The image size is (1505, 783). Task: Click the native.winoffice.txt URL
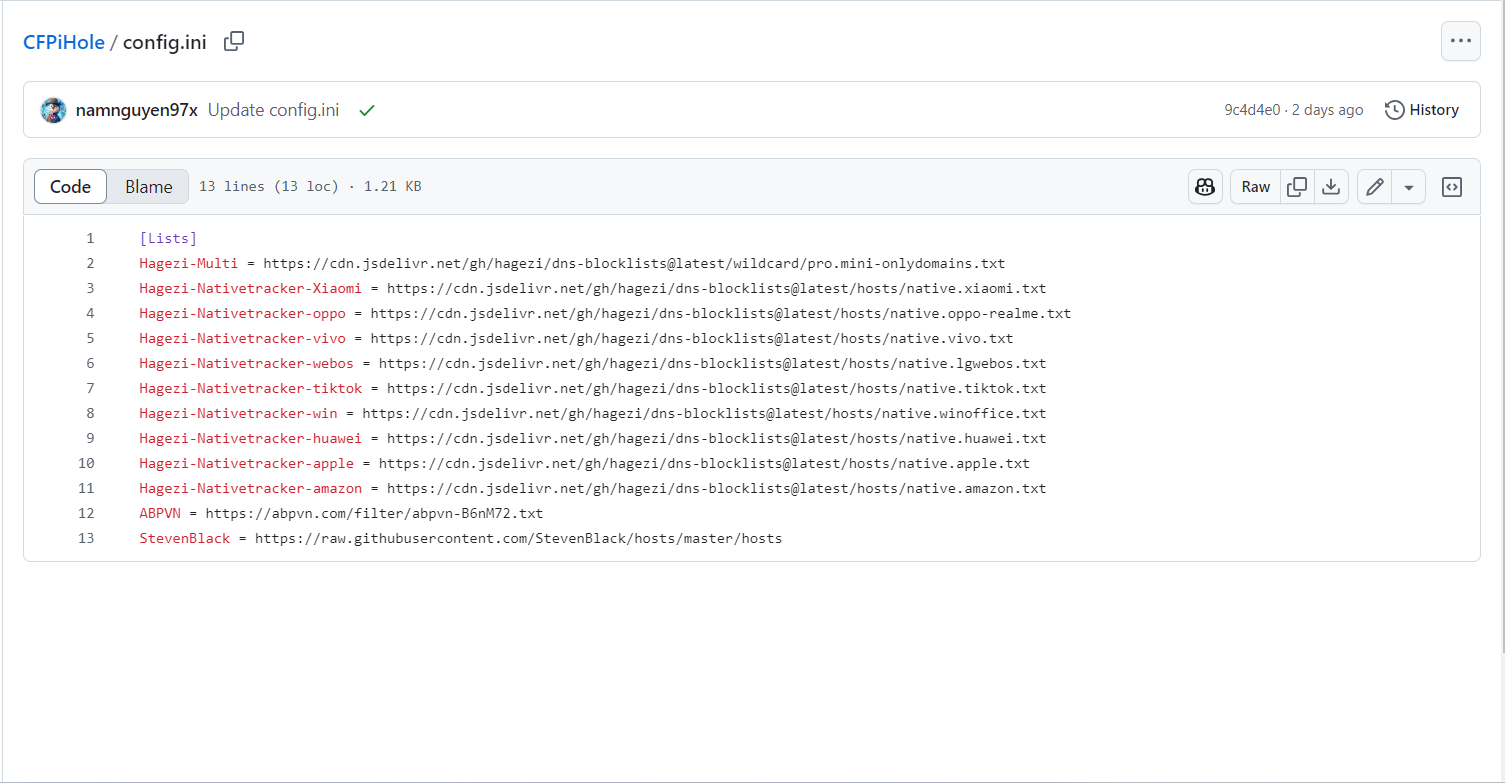pyautogui.click(x=704, y=413)
